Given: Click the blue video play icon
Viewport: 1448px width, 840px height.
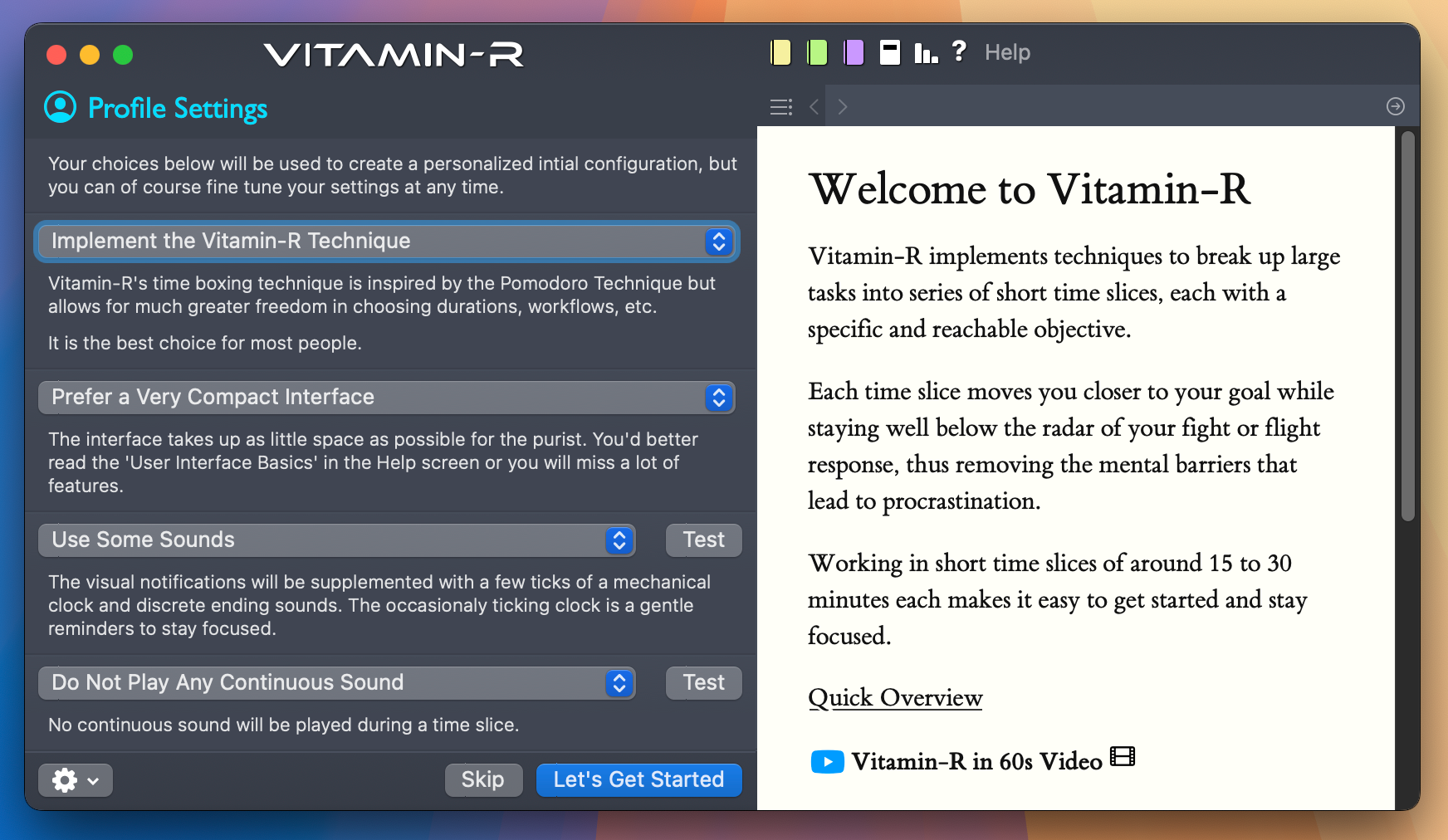Looking at the screenshot, I should pos(827,762).
